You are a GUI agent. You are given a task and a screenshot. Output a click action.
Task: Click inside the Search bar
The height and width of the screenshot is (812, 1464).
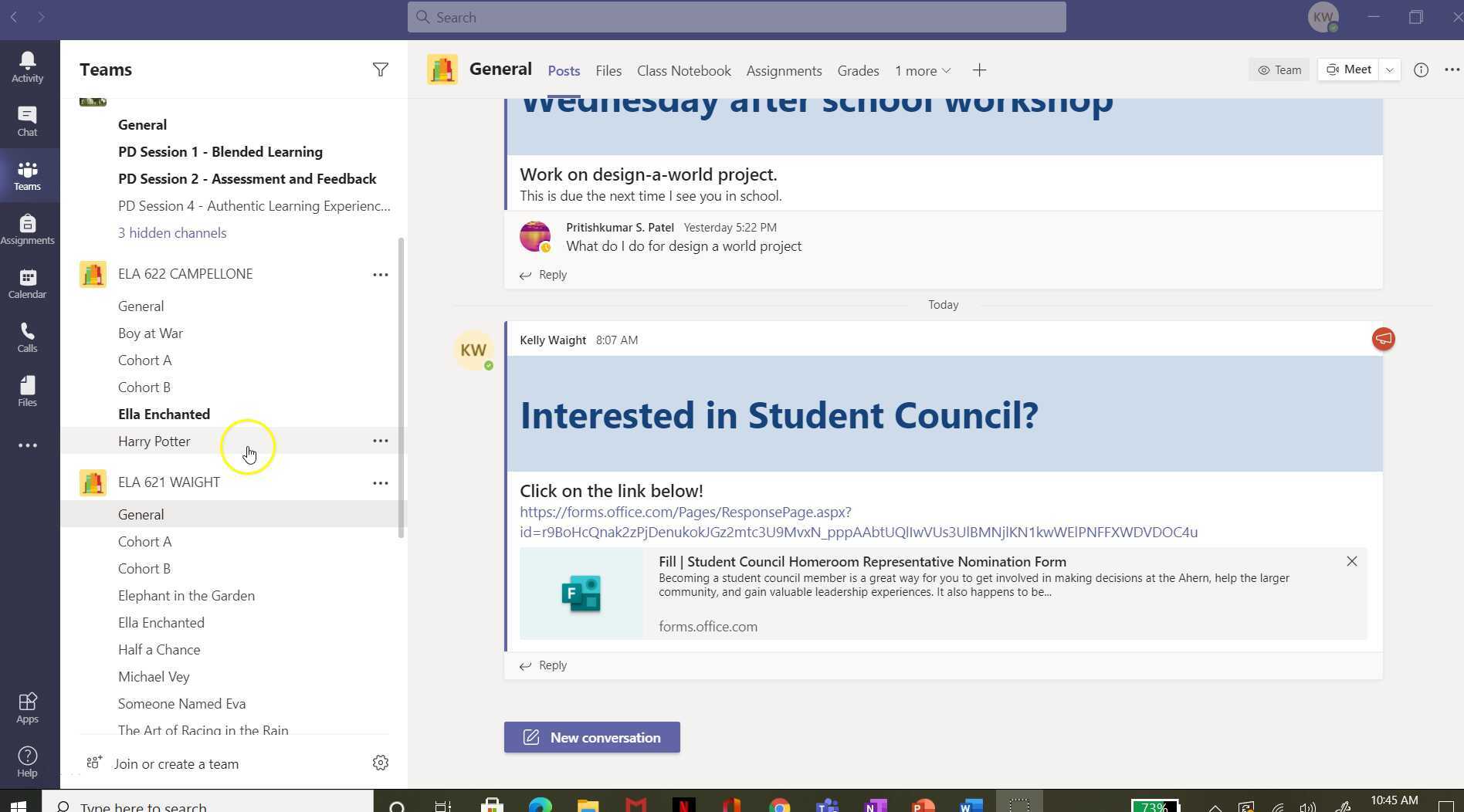tap(735, 16)
